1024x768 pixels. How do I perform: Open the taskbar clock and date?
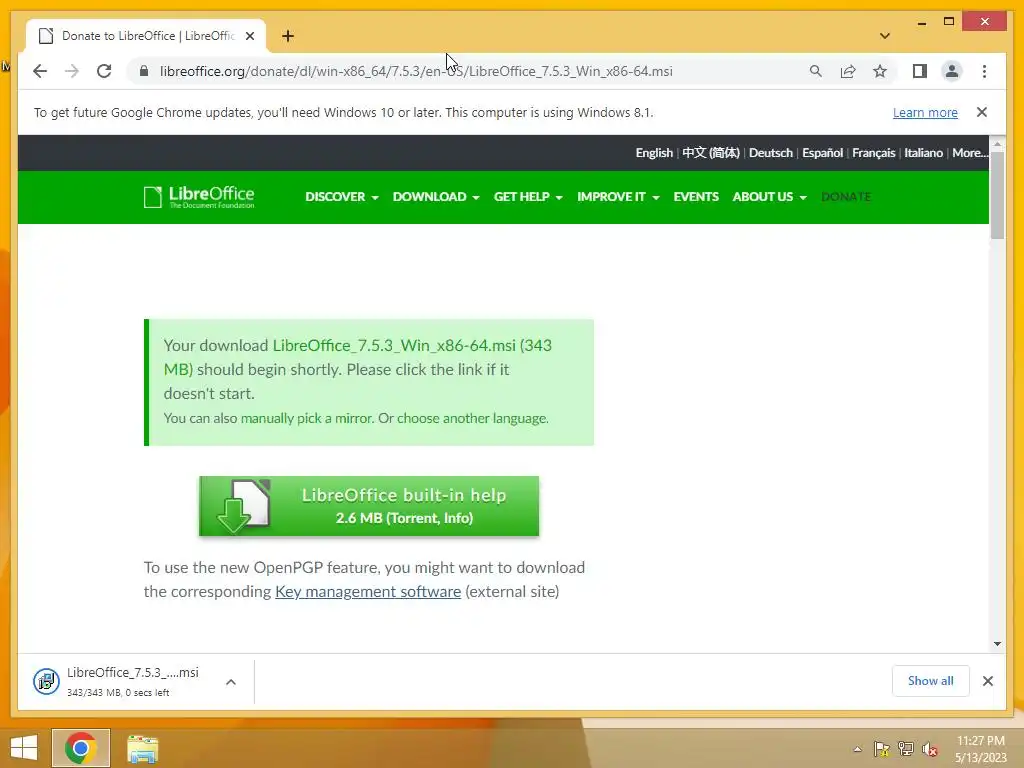[981, 749]
